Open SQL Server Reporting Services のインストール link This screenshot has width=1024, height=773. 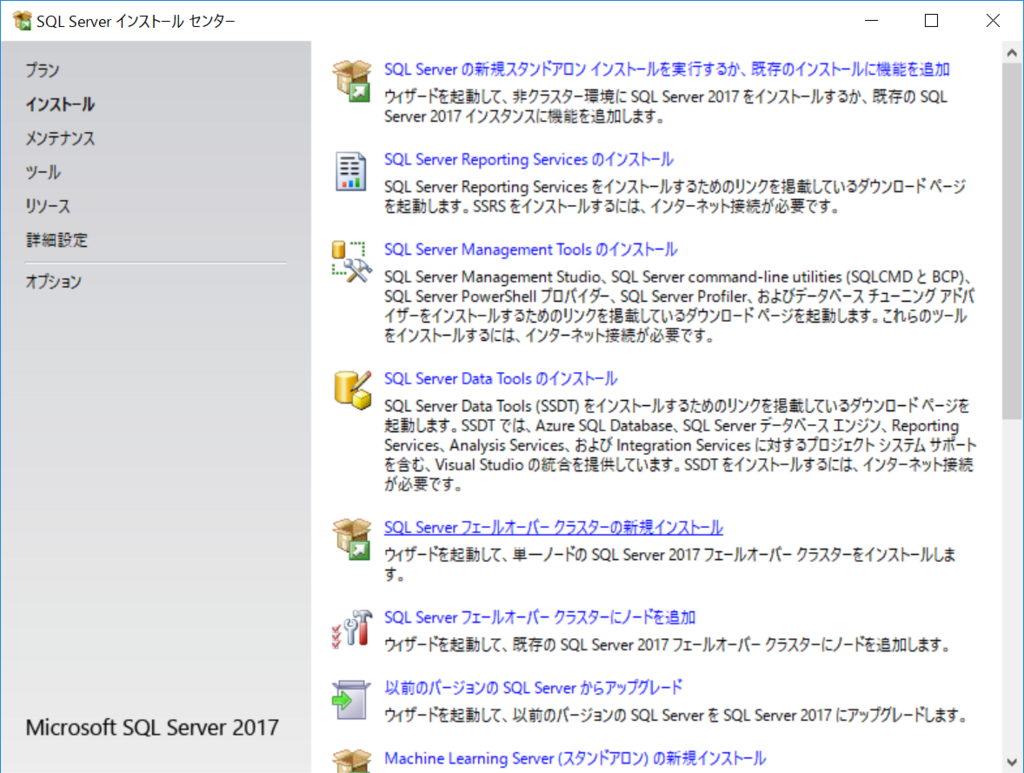tap(529, 159)
